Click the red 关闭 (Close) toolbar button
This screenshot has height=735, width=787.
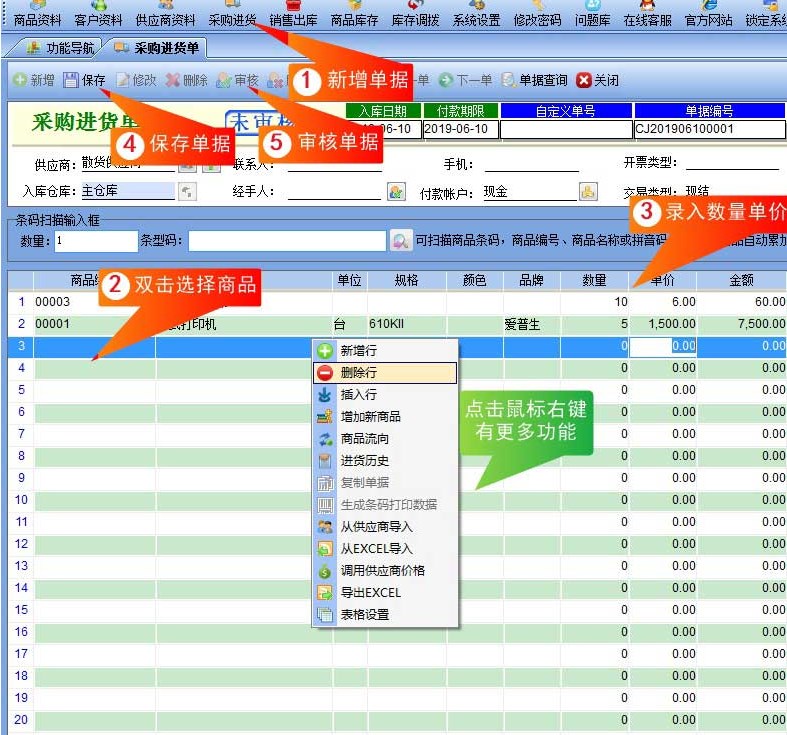(x=598, y=80)
